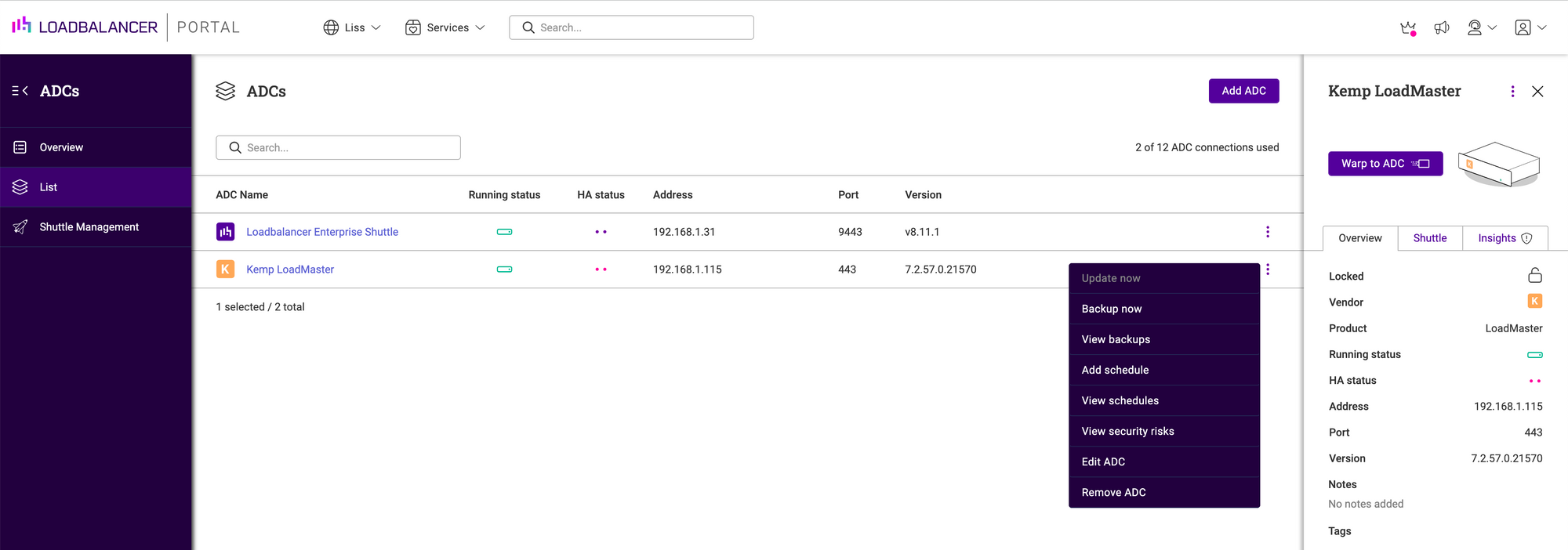Click the Address column header
Image resolution: width=1568 pixels, height=550 pixels.
click(x=673, y=195)
